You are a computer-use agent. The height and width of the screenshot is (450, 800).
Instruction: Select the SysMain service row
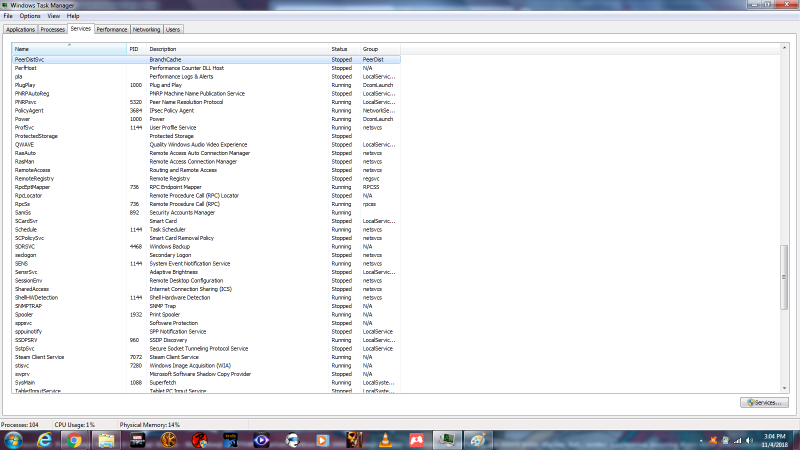[x=206, y=383]
